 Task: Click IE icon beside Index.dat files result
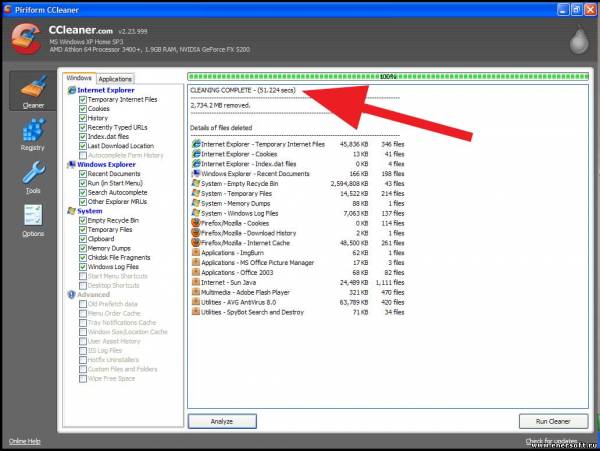pos(196,164)
